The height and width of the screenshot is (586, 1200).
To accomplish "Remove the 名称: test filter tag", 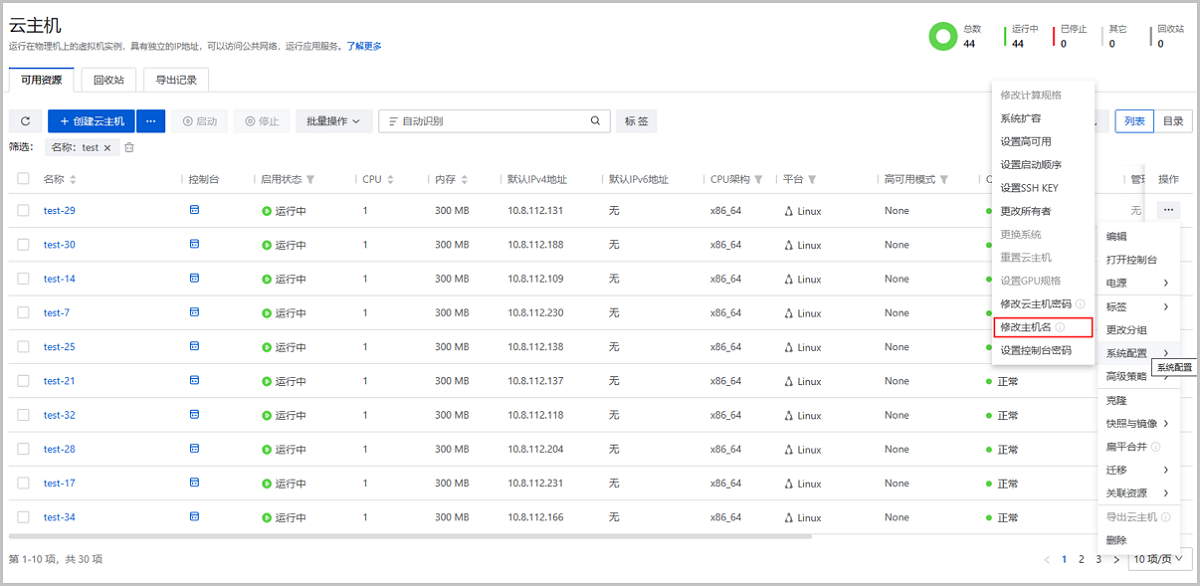I will point(108,147).
